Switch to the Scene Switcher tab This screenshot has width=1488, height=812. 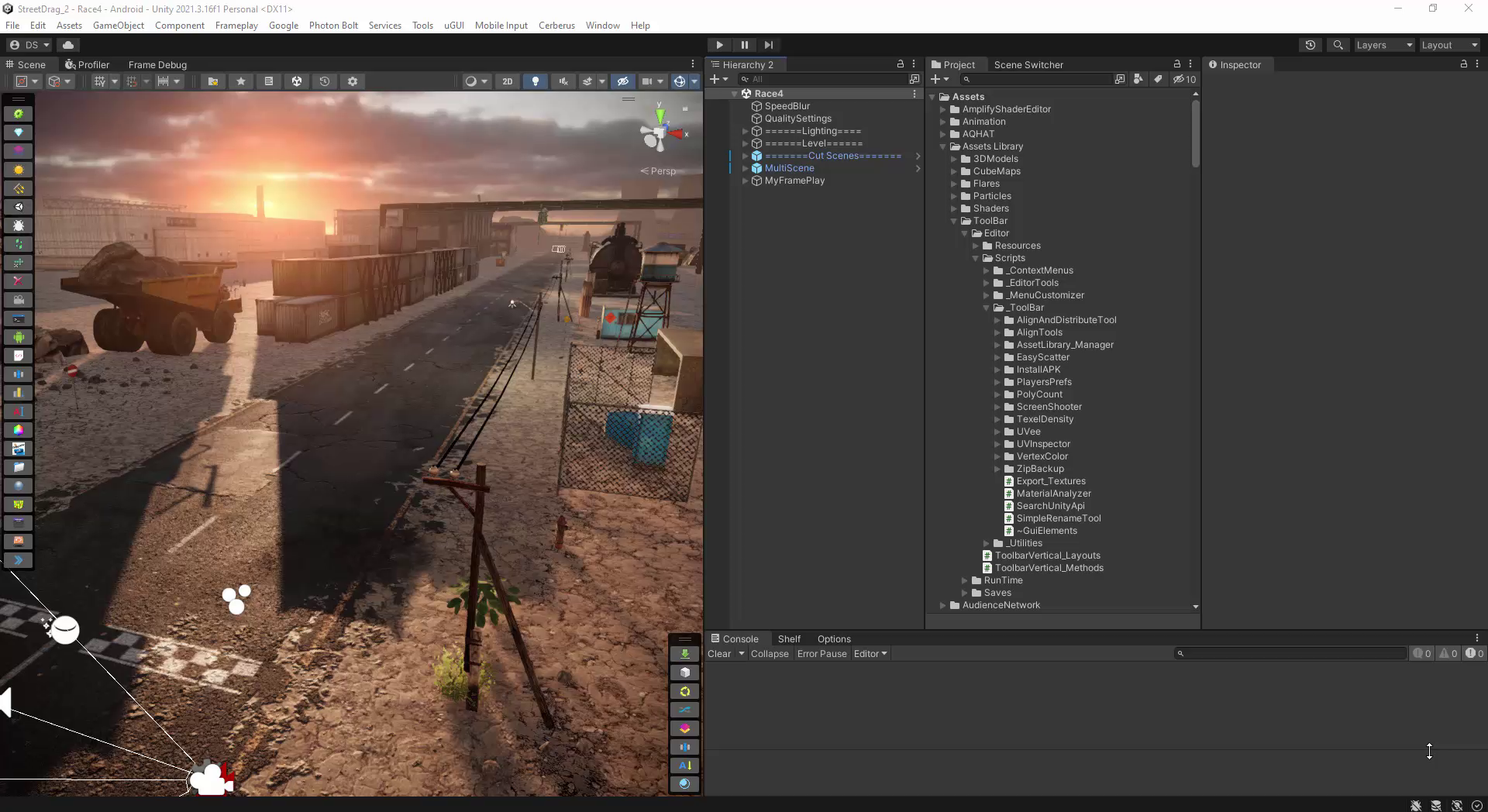1028,64
